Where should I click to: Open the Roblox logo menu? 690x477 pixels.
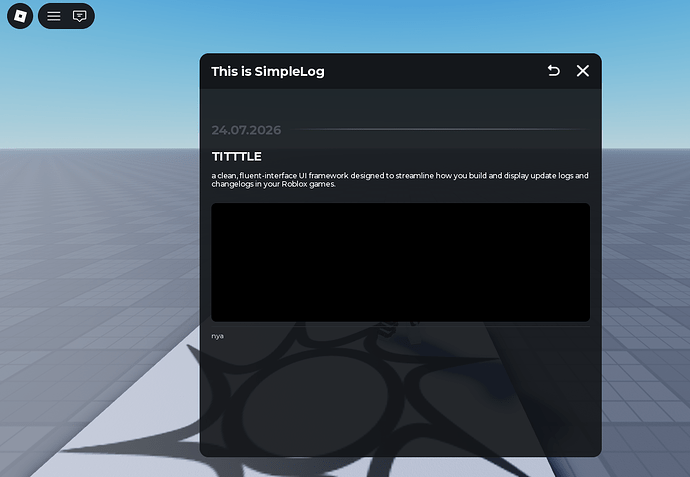click(20, 16)
